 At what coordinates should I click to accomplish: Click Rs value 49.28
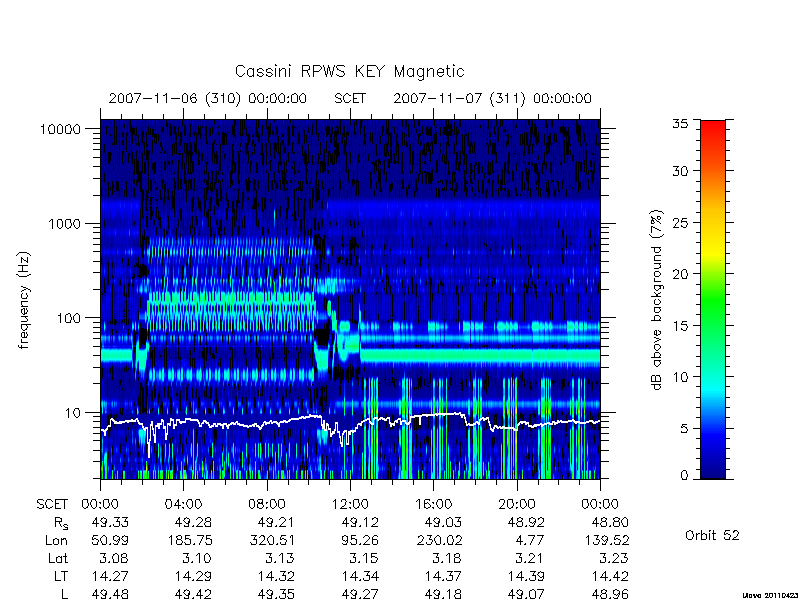click(x=193, y=522)
